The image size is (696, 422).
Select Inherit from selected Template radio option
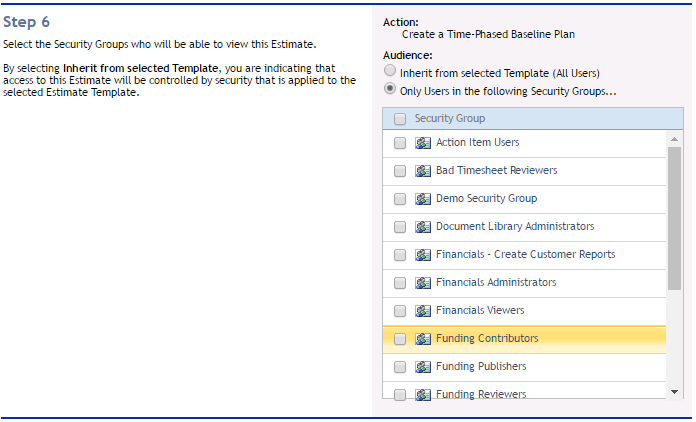390,71
